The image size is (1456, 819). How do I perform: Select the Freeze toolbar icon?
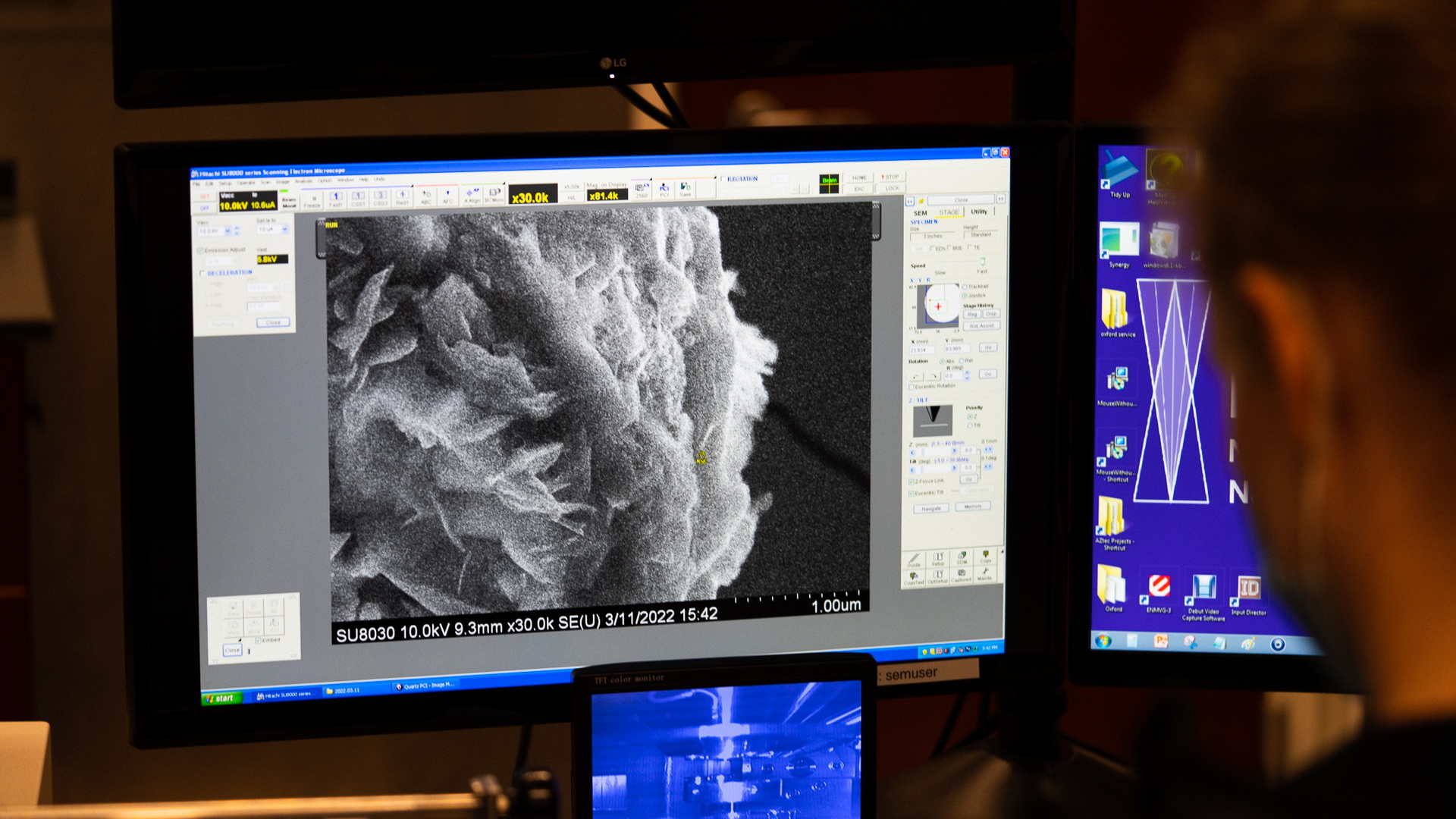tap(315, 199)
